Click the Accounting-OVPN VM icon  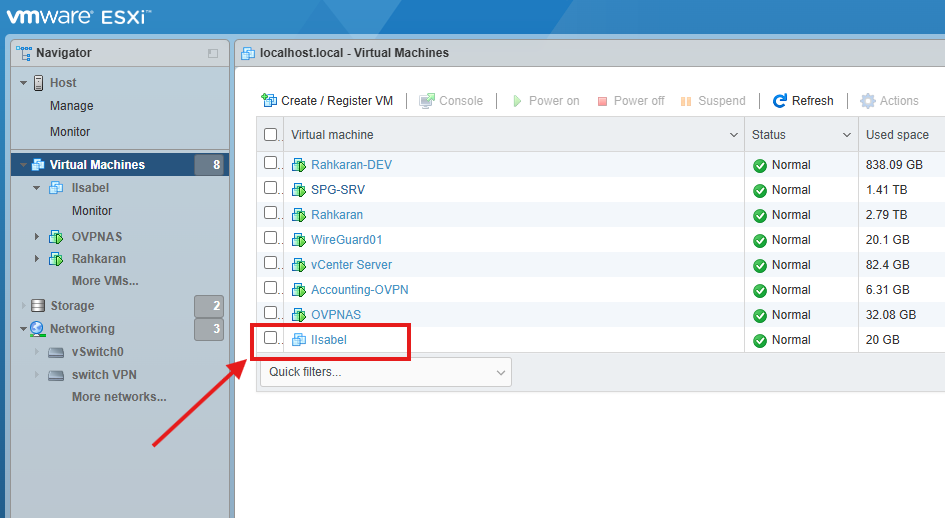pos(299,290)
